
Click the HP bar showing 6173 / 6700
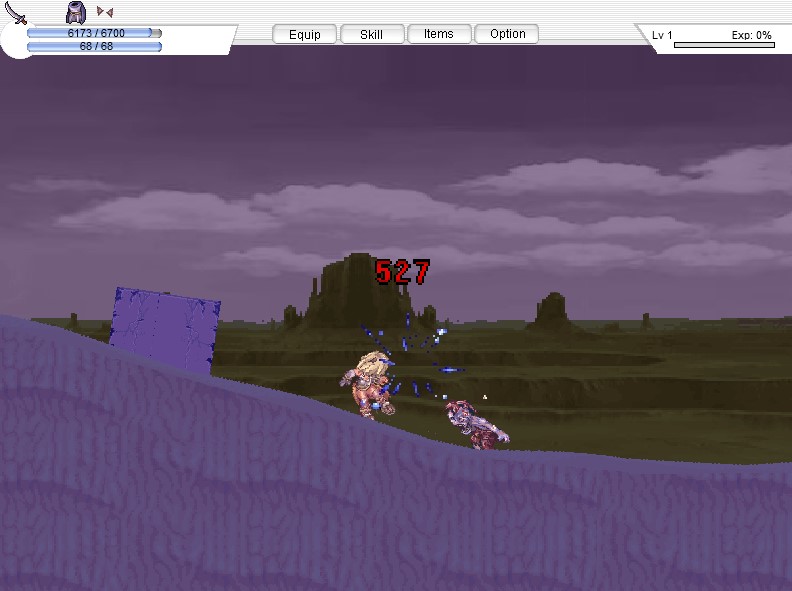pos(94,33)
